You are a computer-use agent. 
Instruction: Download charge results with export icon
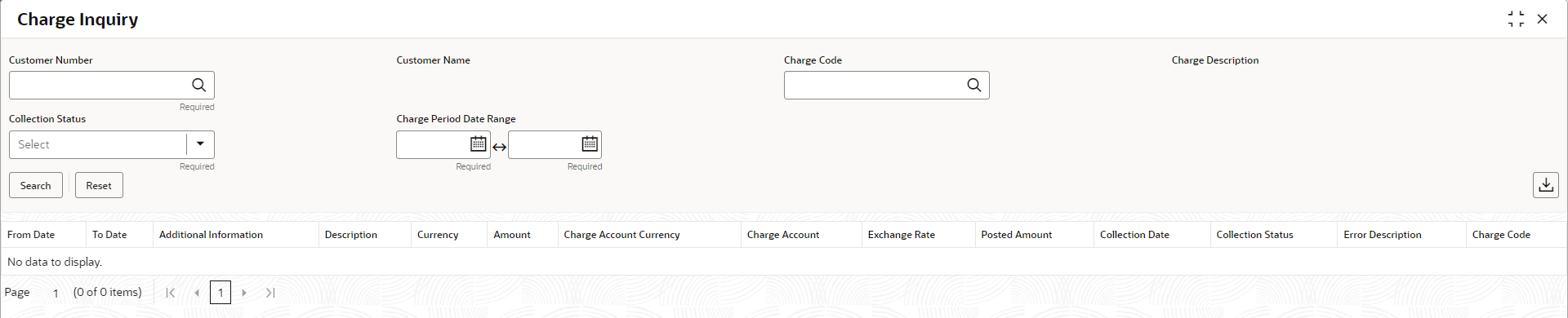point(1545,185)
